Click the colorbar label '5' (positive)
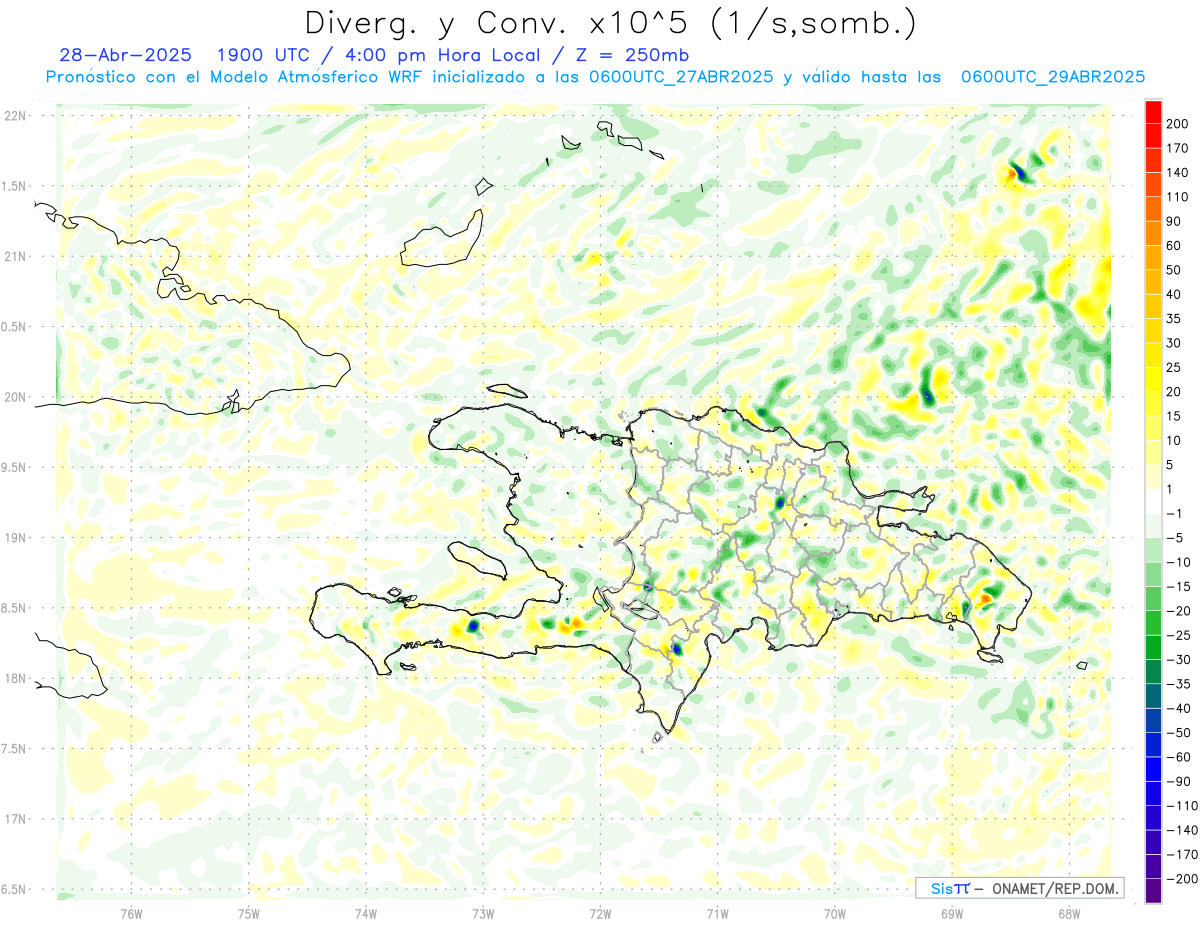Image resolution: width=1200 pixels, height=927 pixels. [x=1171, y=465]
